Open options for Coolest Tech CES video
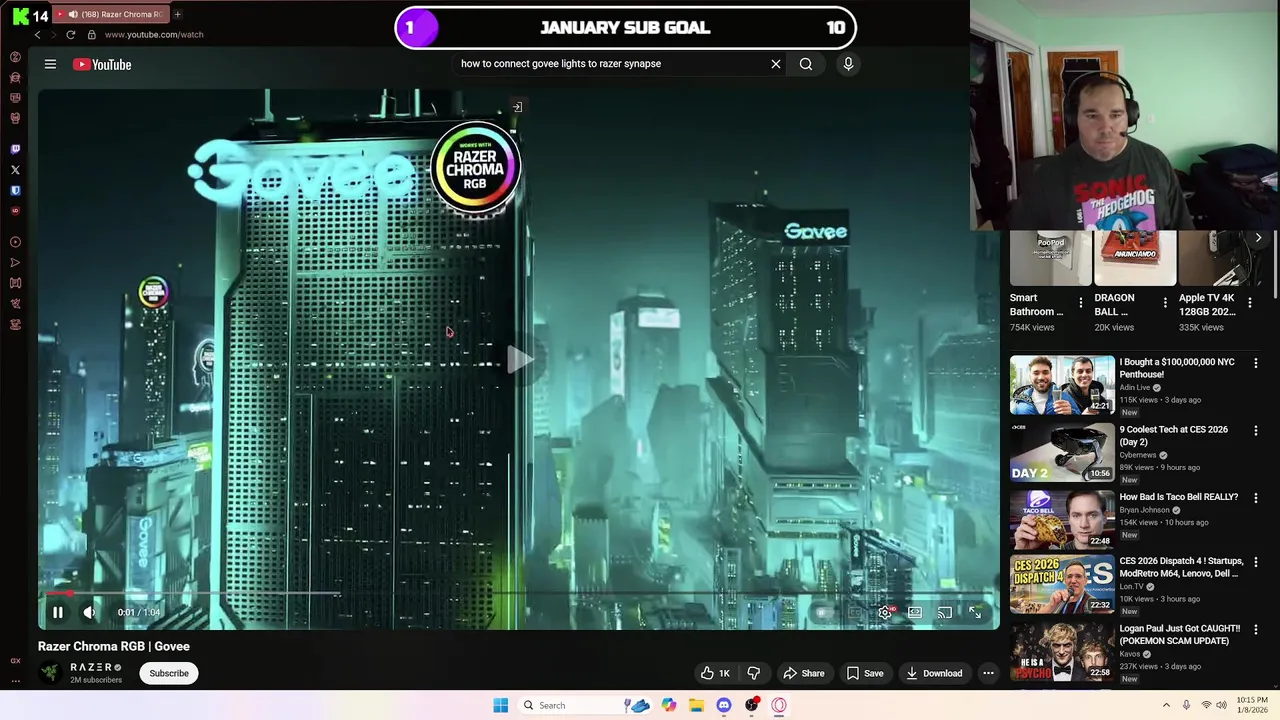The height and width of the screenshot is (720, 1280). click(1256, 430)
